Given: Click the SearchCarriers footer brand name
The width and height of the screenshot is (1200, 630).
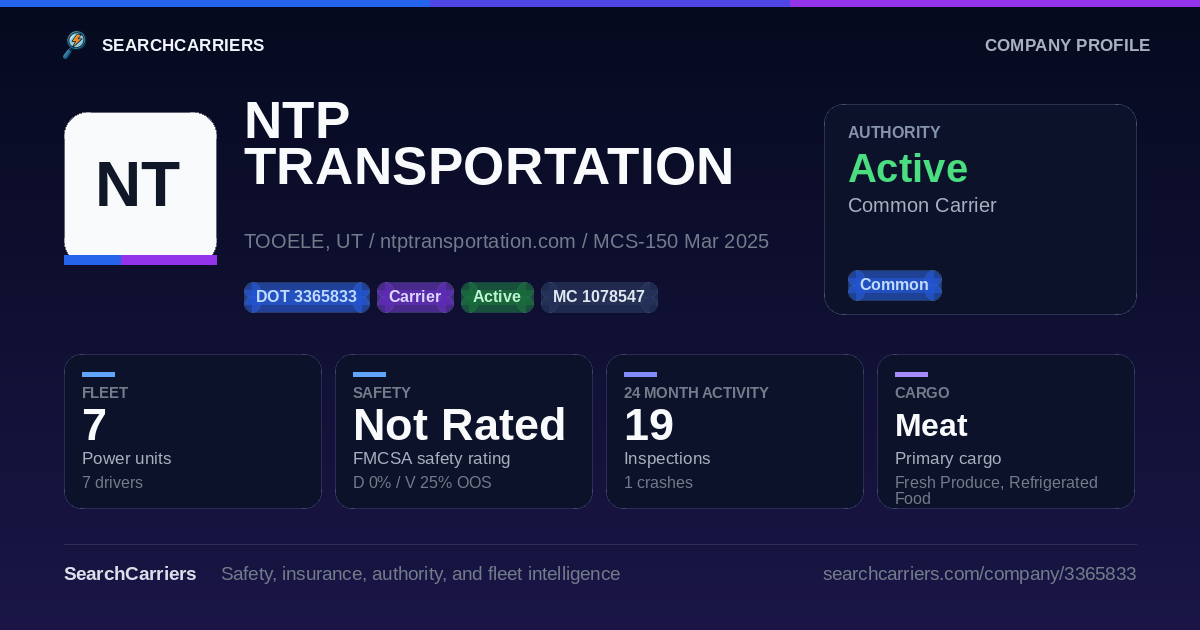Looking at the screenshot, I should [130, 574].
